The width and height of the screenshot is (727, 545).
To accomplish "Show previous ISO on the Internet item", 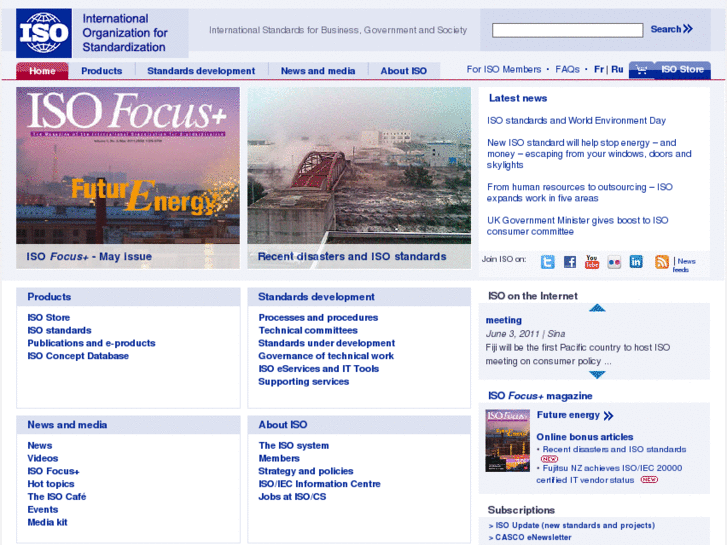I will coord(597,308).
